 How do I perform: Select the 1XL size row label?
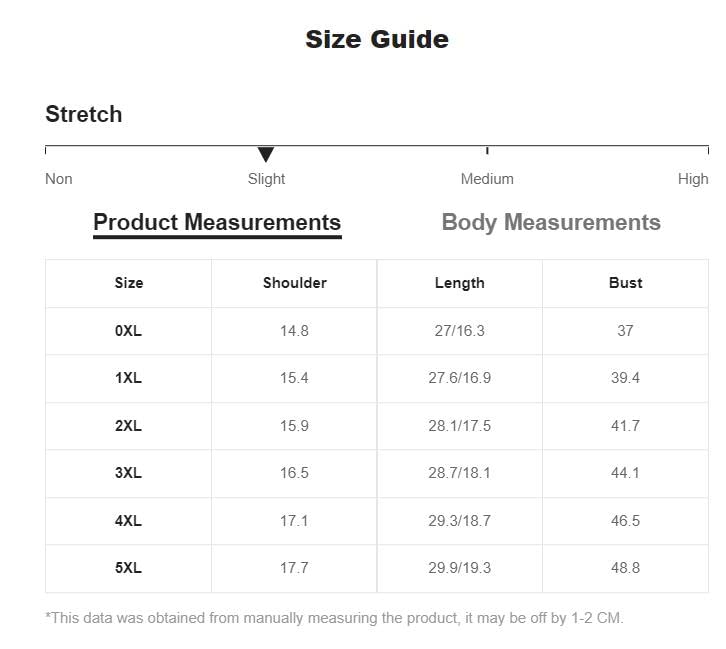[128, 378]
